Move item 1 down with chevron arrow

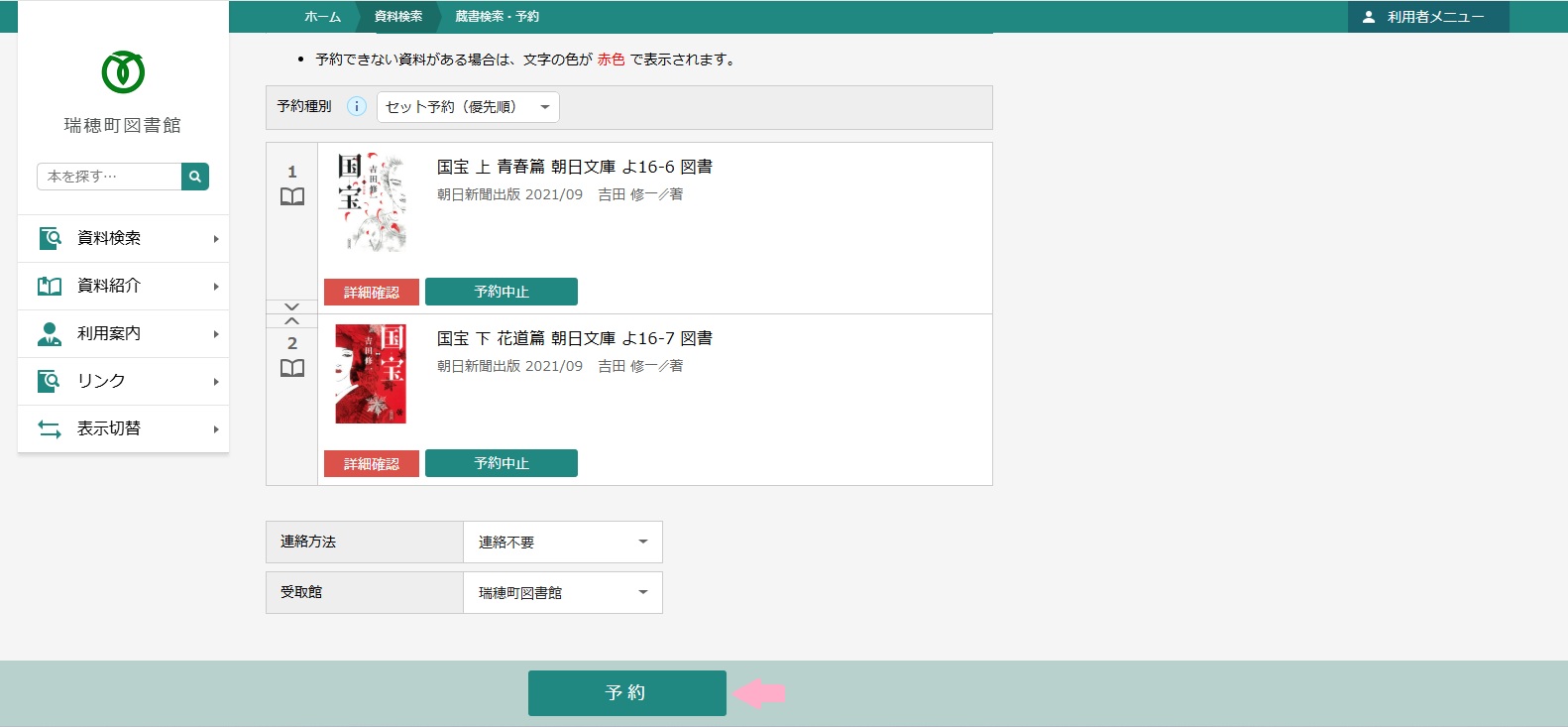(291, 306)
